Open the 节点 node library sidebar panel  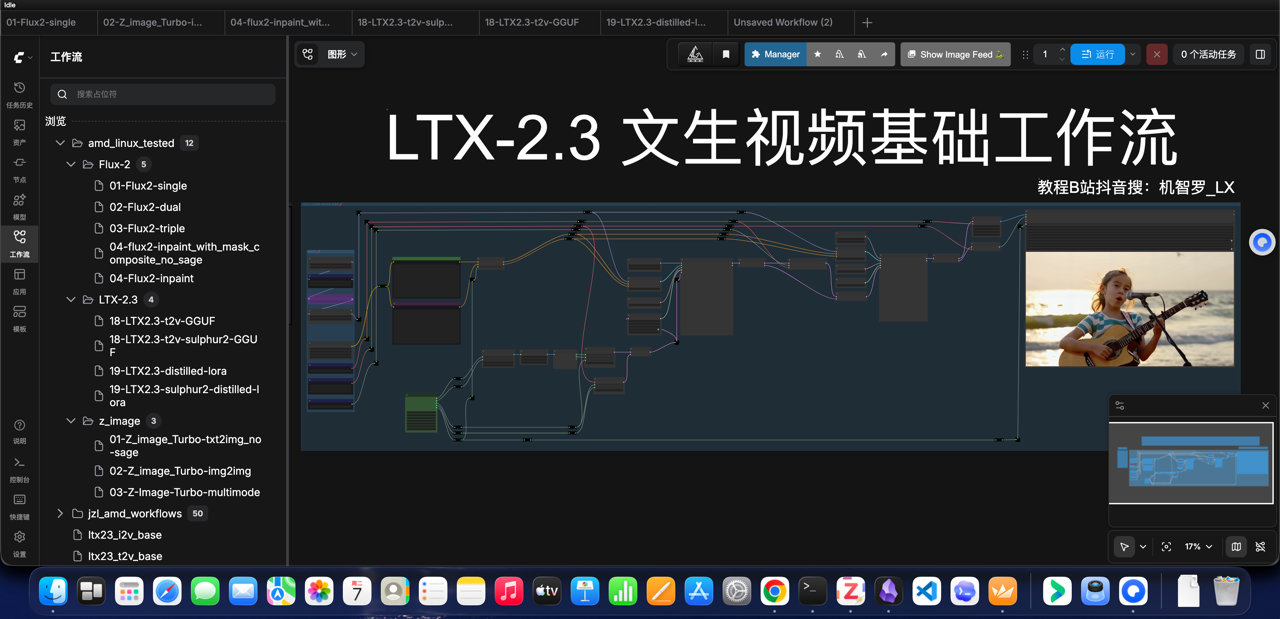(x=19, y=169)
